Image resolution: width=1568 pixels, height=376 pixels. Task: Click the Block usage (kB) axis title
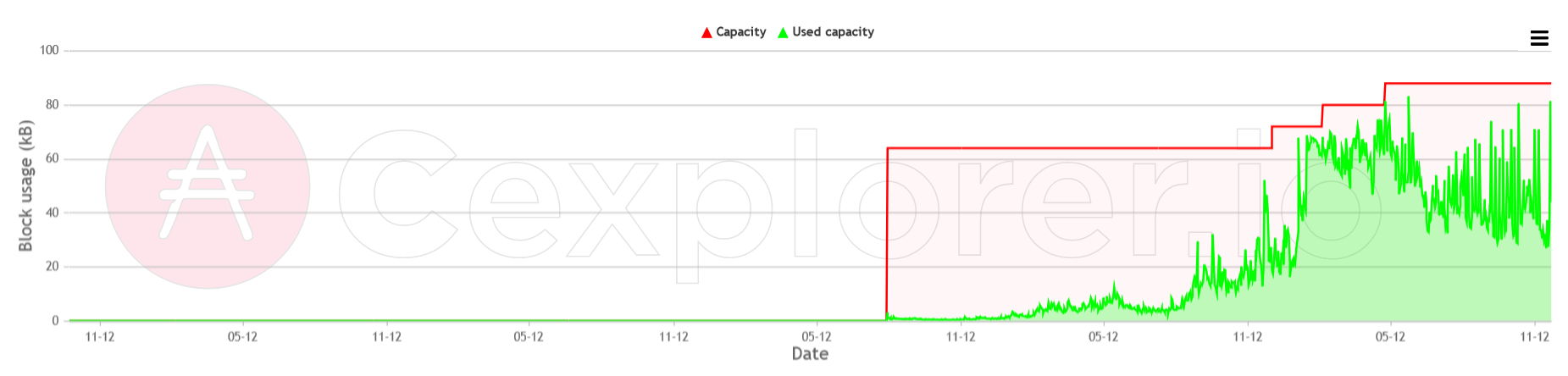25,186
